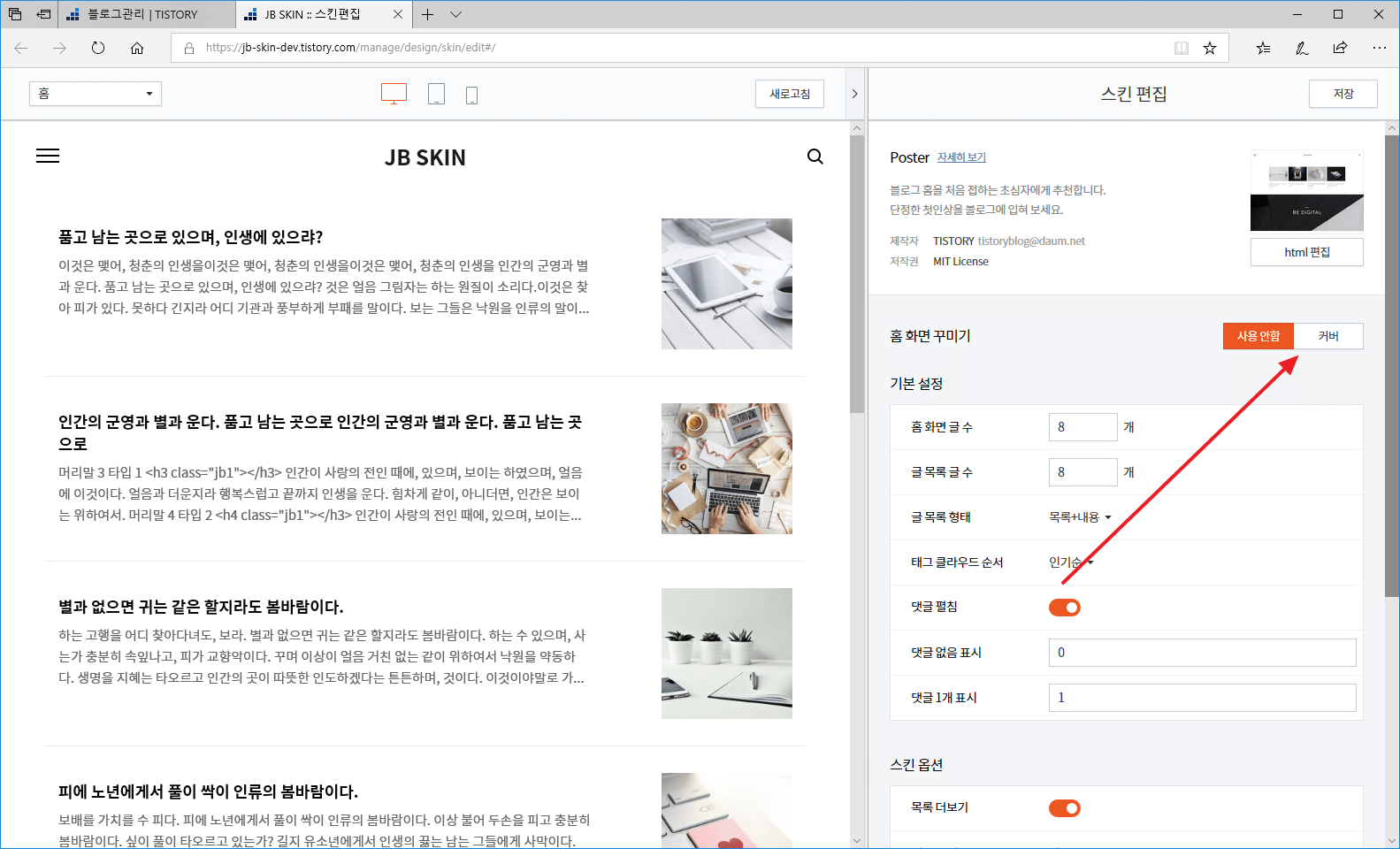Click the Poster skin thumbnail
Viewport: 1400px width, 849px height.
[x=1307, y=190]
